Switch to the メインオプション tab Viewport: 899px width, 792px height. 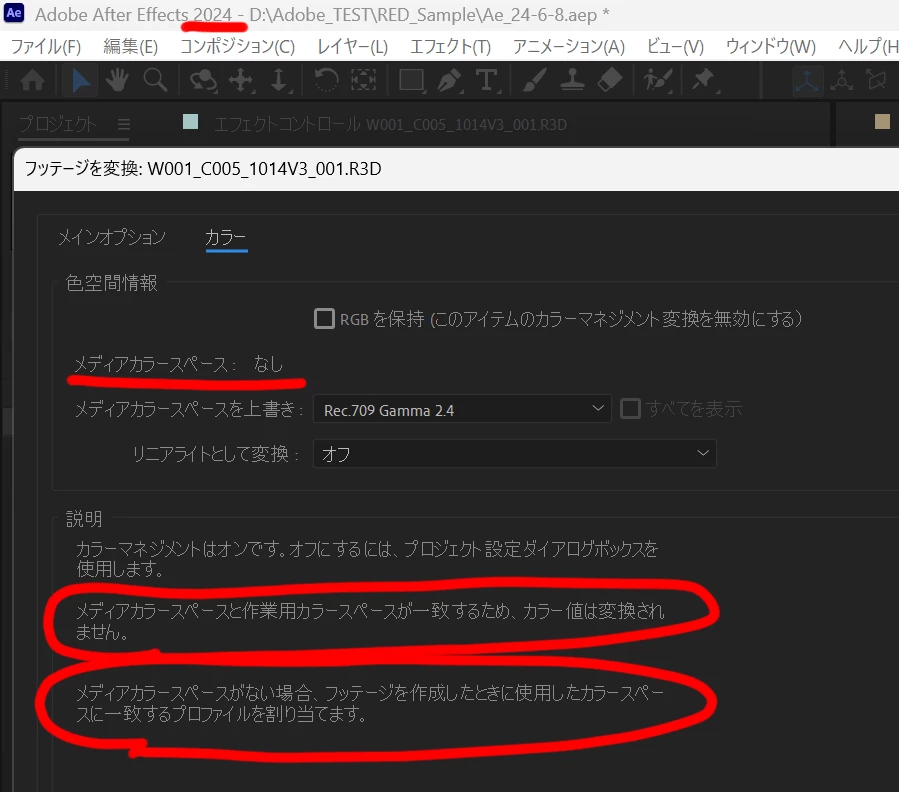[x=112, y=237]
